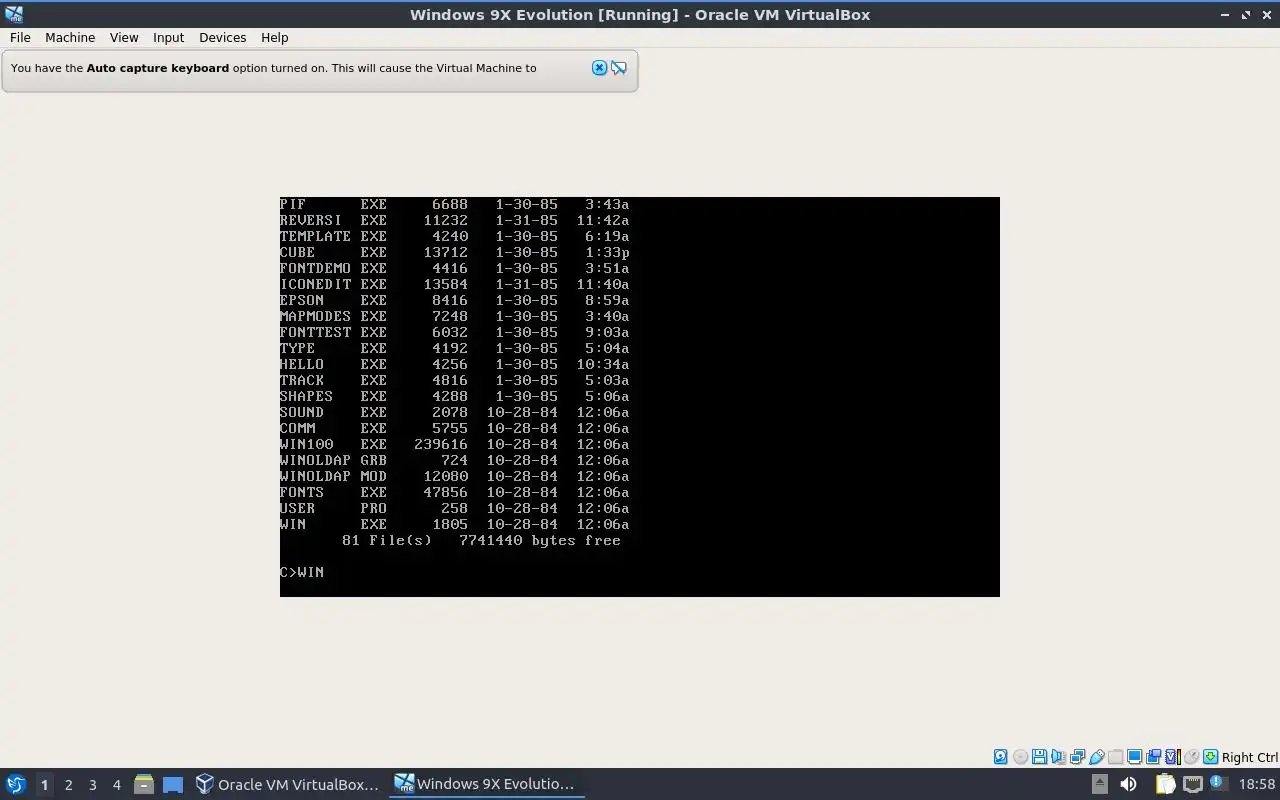
Task: Click the shared folders status icon
Action: pos(1115,757)
